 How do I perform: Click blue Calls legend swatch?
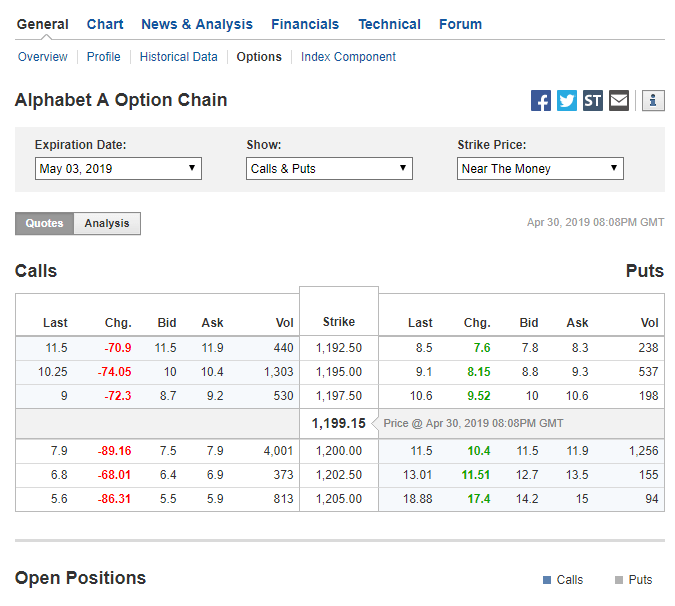pos(547,580)
